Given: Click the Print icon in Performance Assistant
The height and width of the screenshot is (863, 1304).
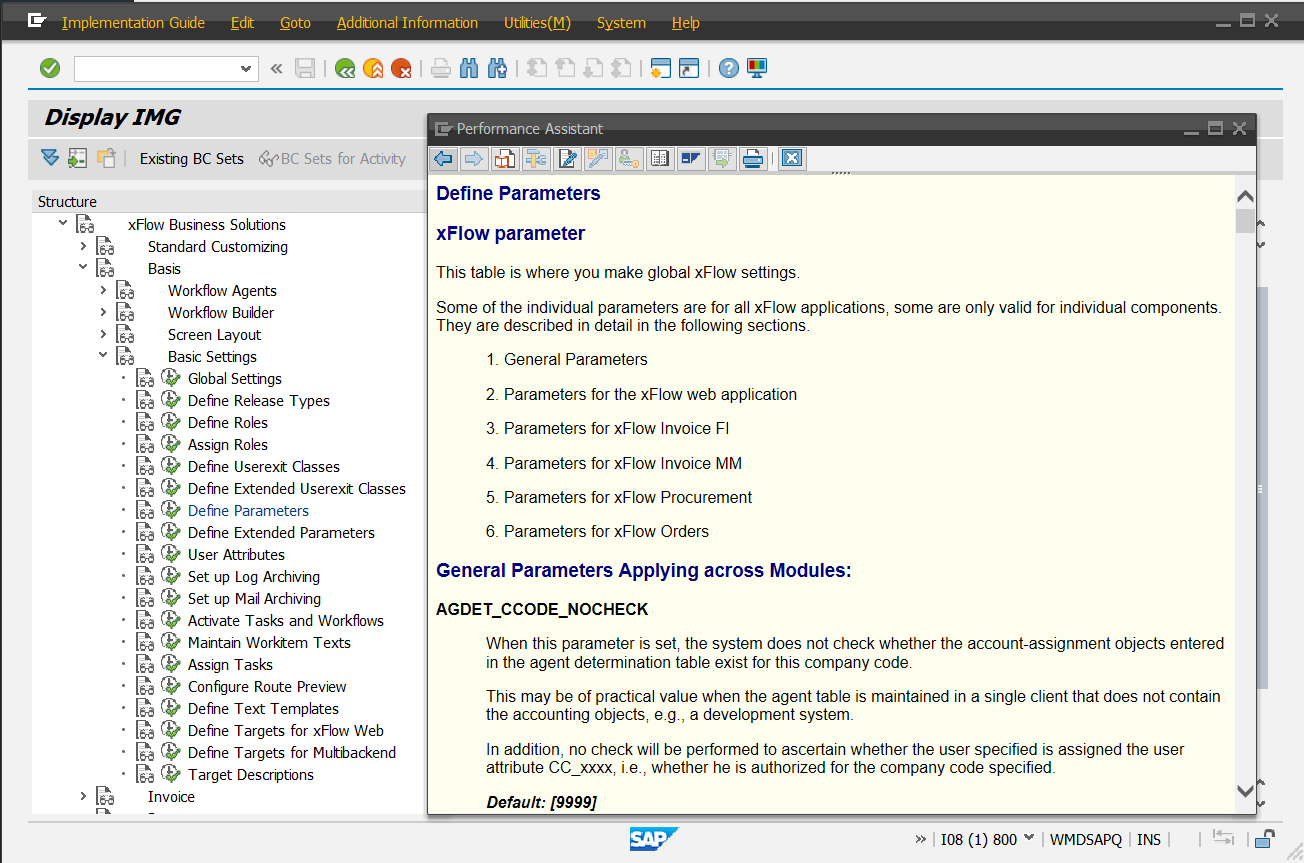Looking at the screenshot, I should tap(753, 158).
